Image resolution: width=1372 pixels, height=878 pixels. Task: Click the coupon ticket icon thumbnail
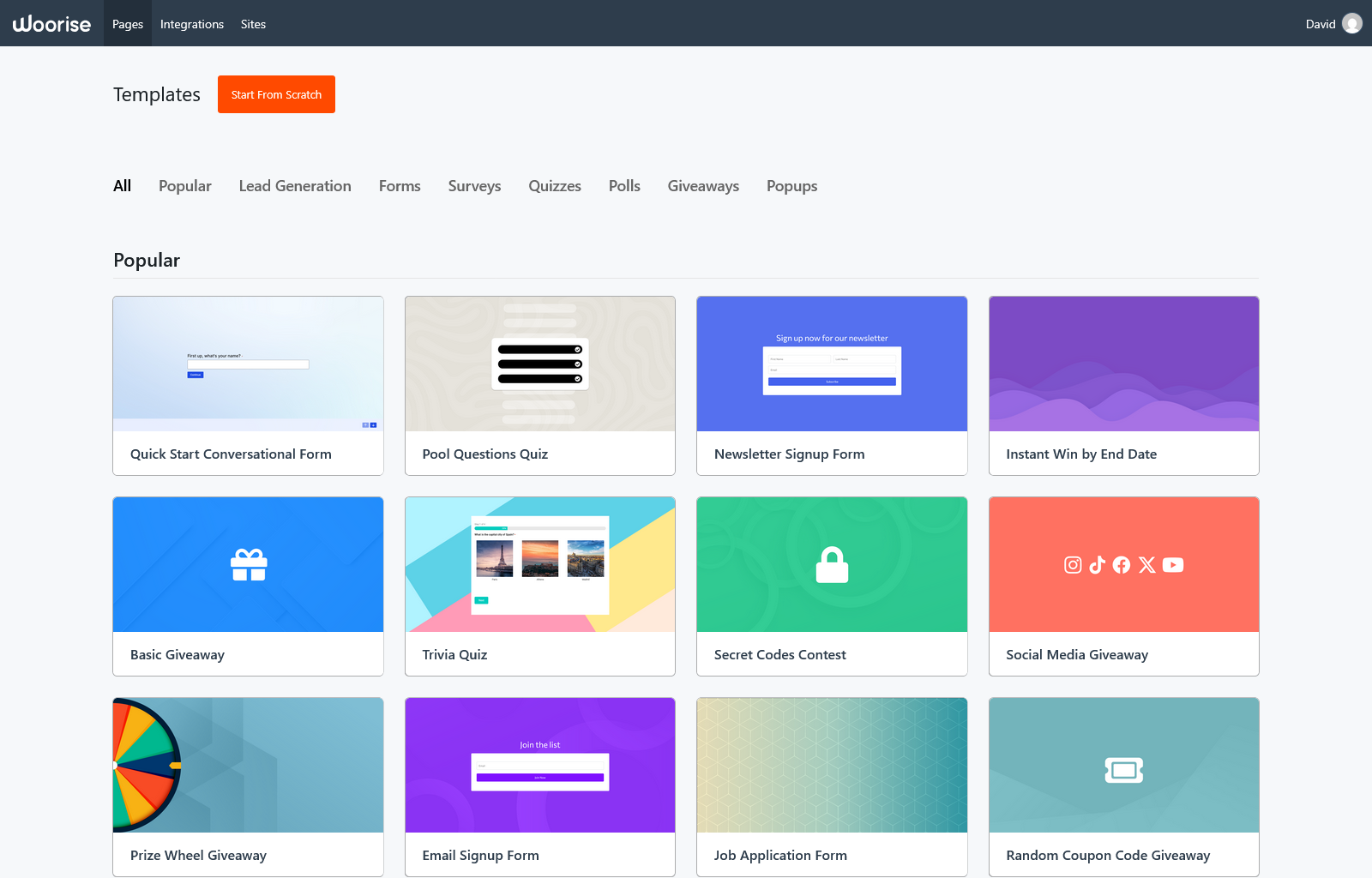tap(1123, 770)
